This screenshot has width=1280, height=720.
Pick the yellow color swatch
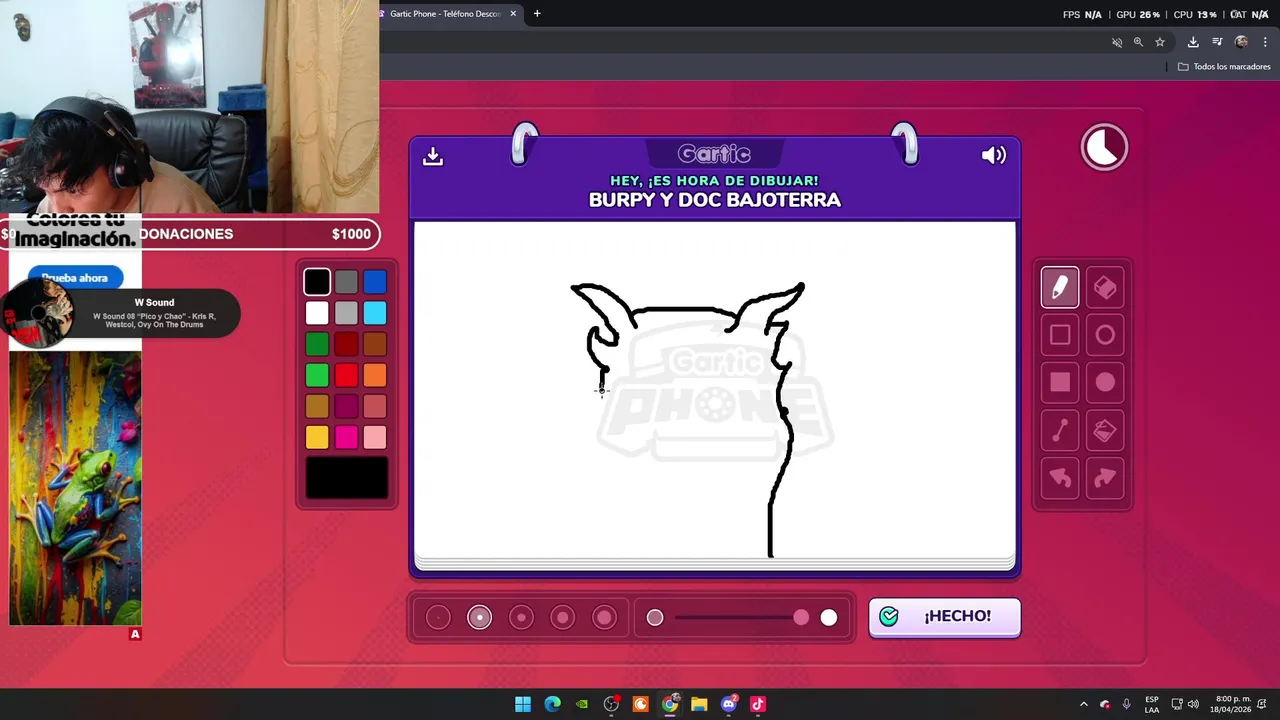(x=317, y=437)
